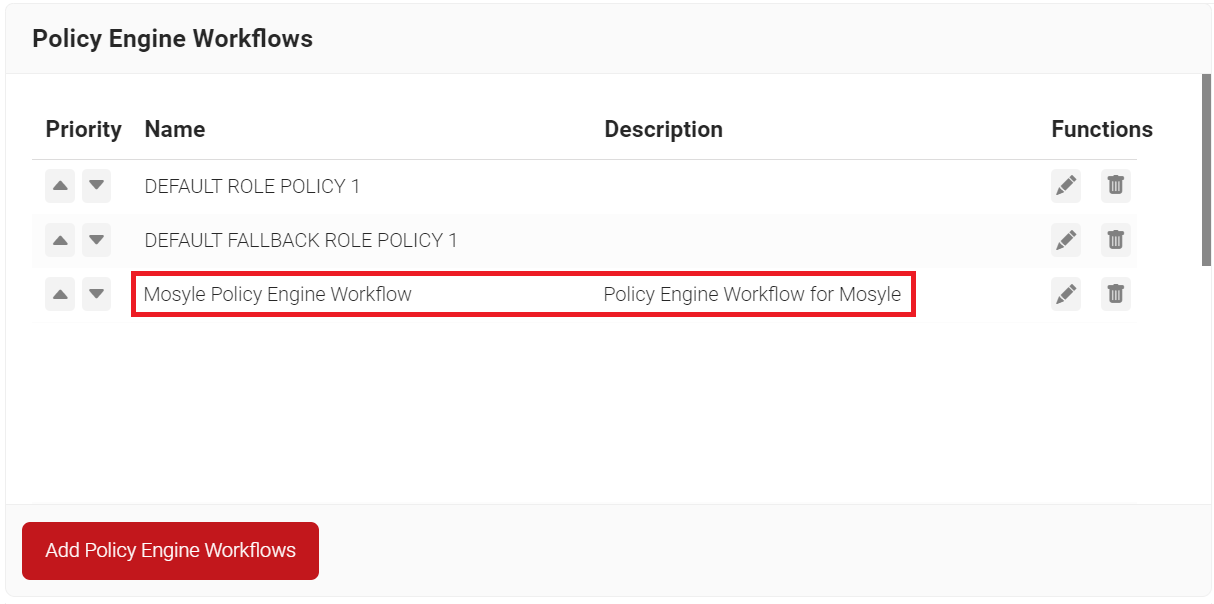The image size is (1214, 604).
Task: Edit DEFAULT FALLBACK ROLE POLICY 1
Action: point(1066,240)
